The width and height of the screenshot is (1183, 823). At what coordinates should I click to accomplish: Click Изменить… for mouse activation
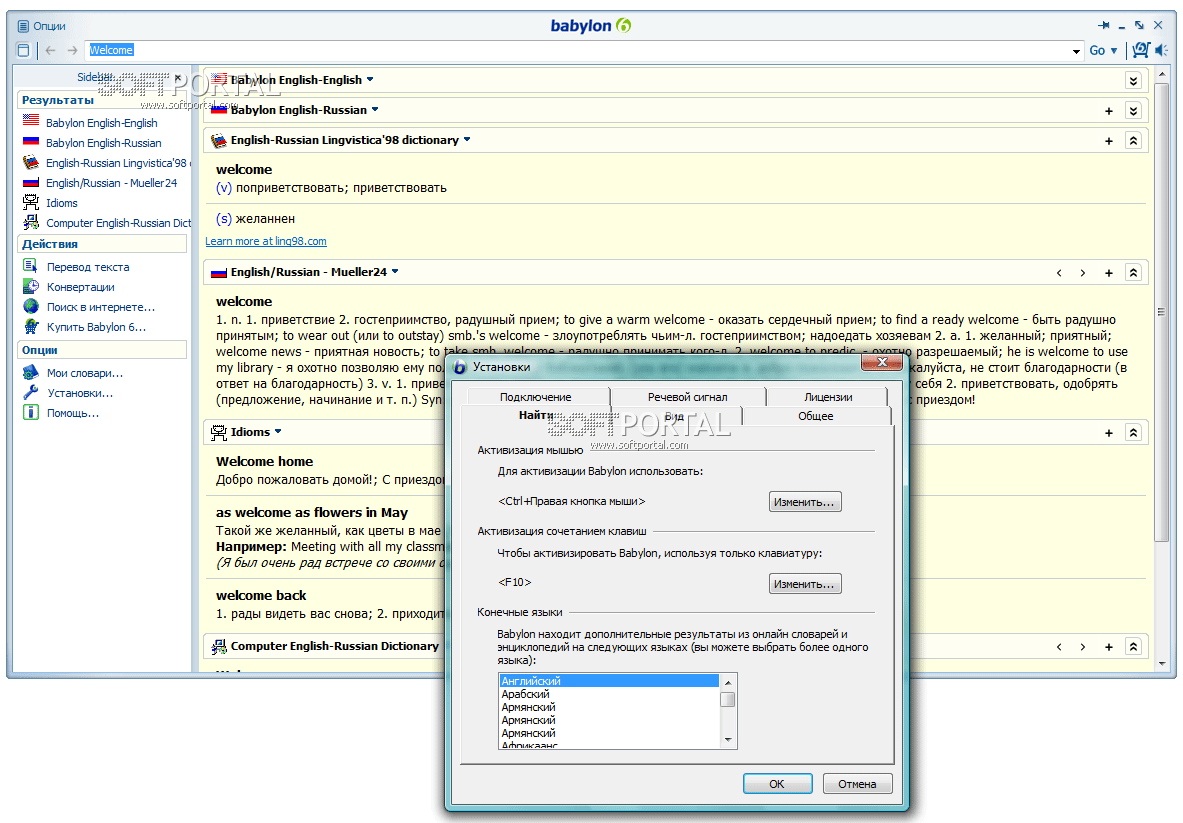point(805,502)
